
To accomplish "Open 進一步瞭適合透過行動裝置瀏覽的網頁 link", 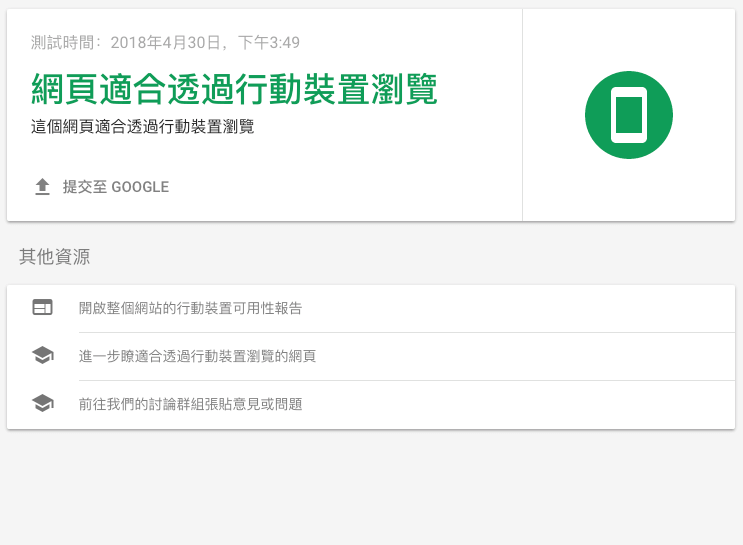I will [197, 356].
